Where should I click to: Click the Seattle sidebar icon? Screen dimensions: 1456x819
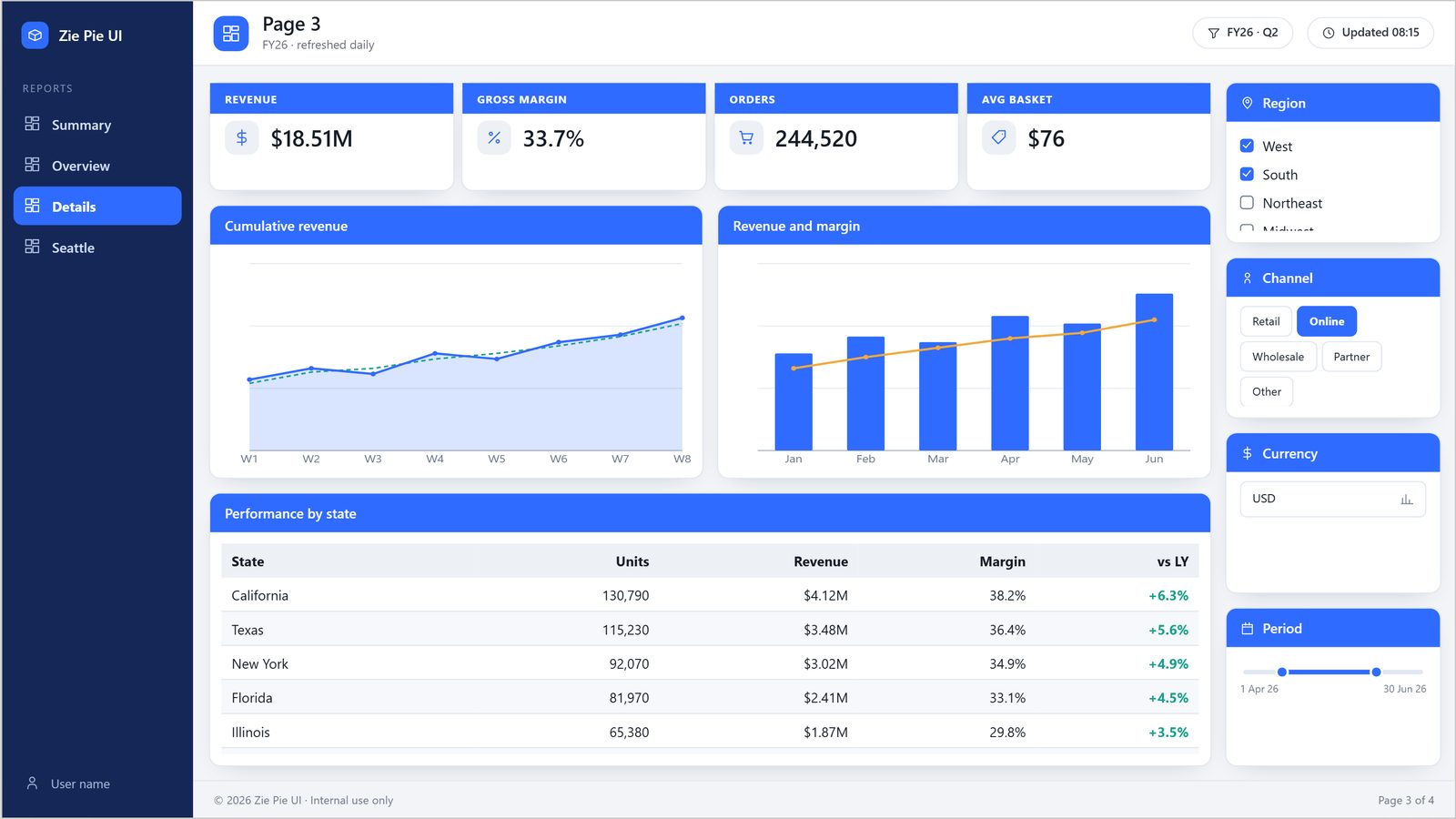click(x=32, y=247)
